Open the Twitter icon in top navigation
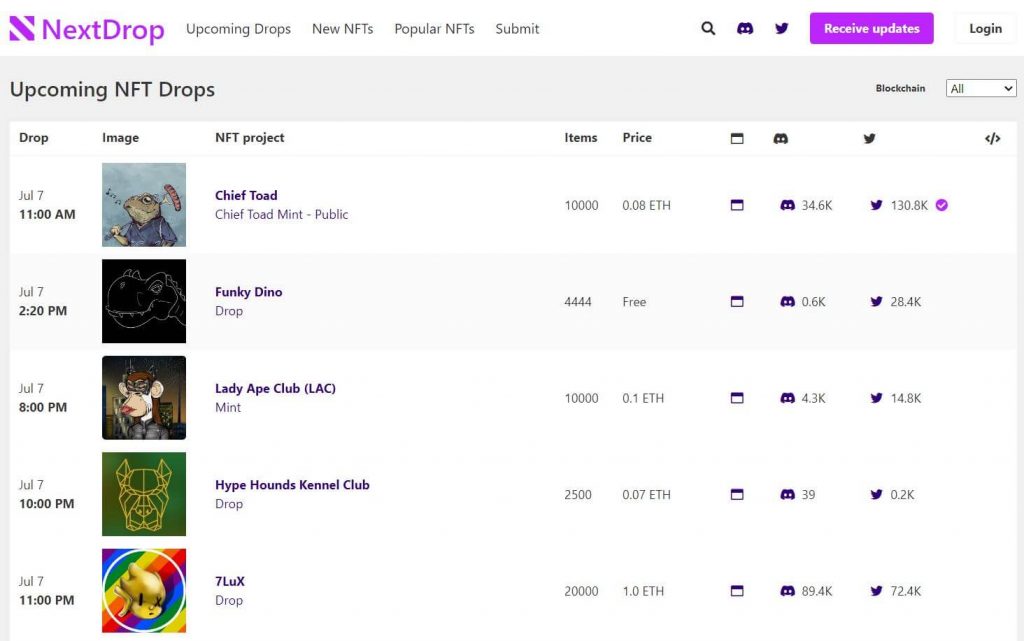Viewport: 1024px width, 641px height. [782, 29]
